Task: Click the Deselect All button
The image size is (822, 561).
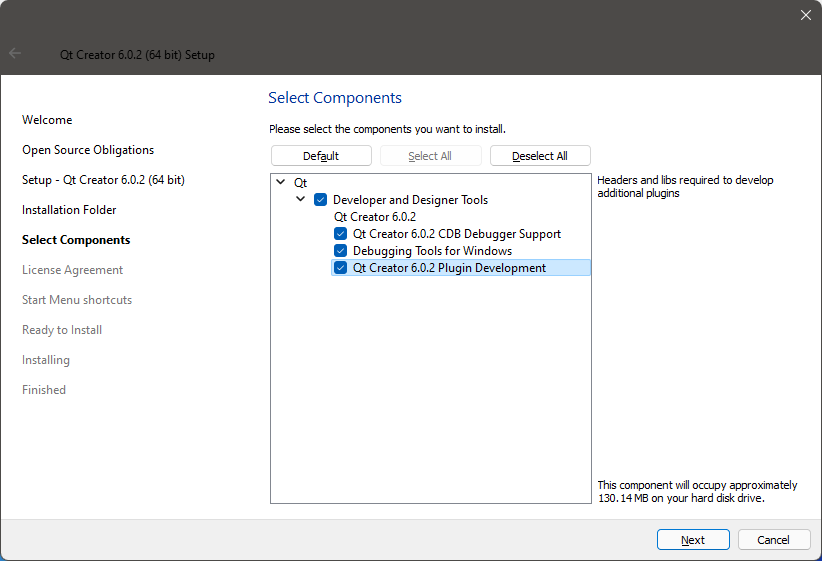Action: tap(540, 156)
